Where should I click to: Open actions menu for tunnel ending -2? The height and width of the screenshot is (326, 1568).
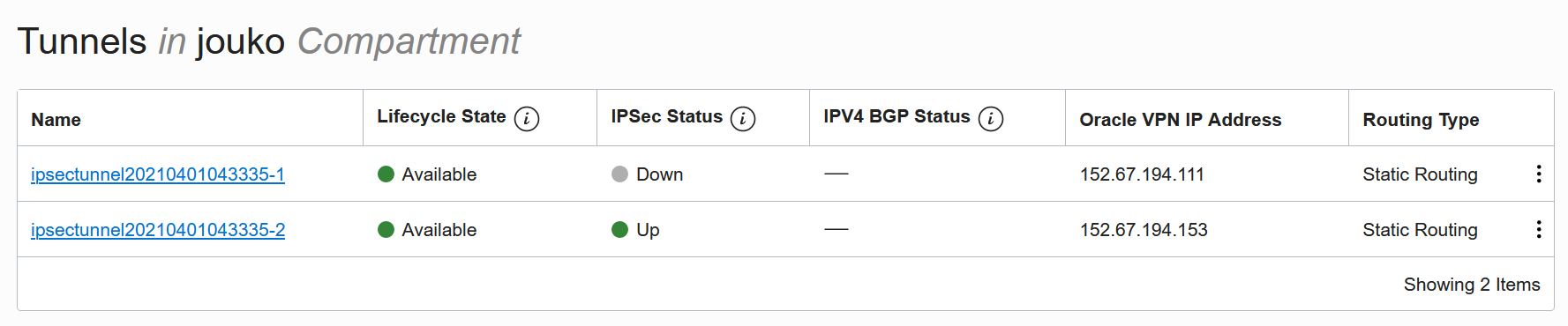1539,229
